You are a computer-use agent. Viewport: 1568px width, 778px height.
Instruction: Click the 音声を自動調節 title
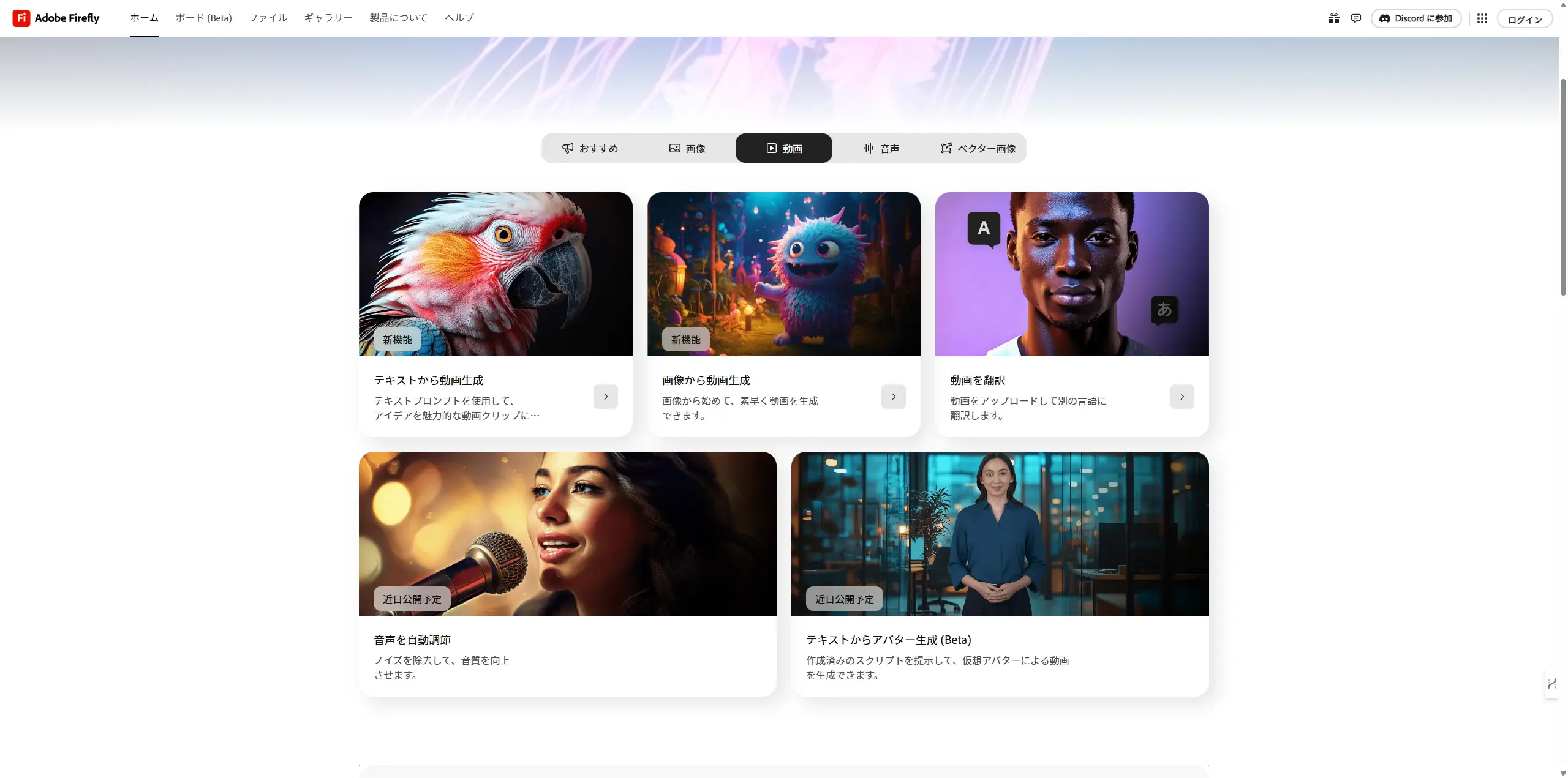click(412, 640)
